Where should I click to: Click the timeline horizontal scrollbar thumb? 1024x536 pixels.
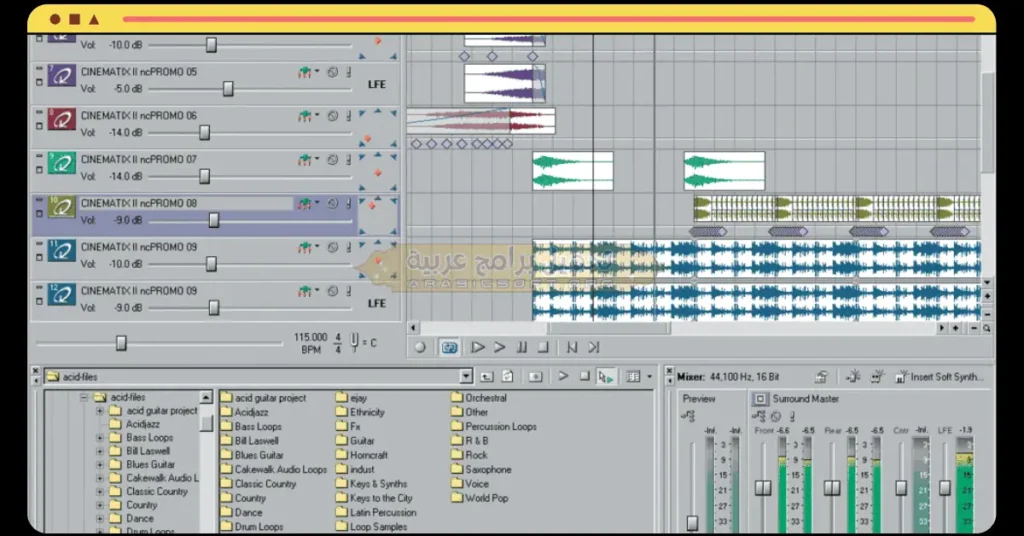tap(609, 328)
